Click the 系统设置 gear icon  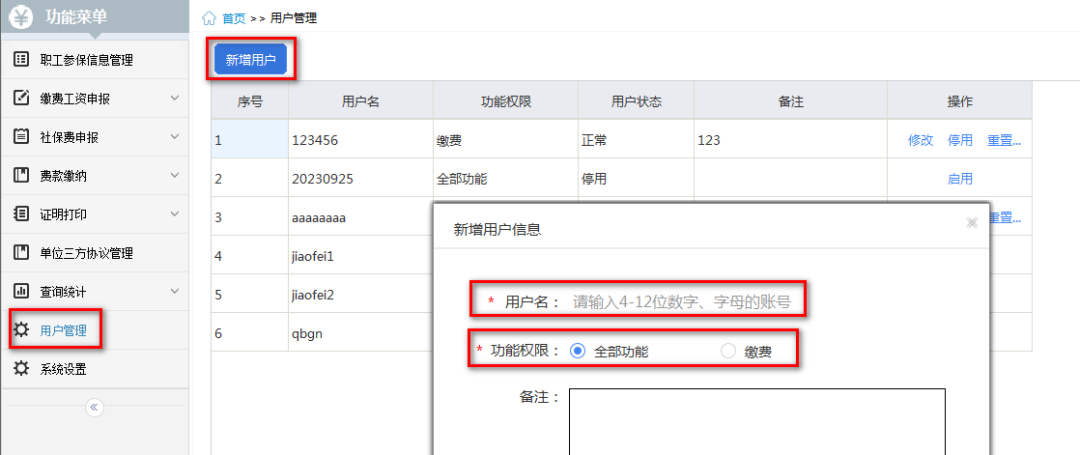[21, 369]
